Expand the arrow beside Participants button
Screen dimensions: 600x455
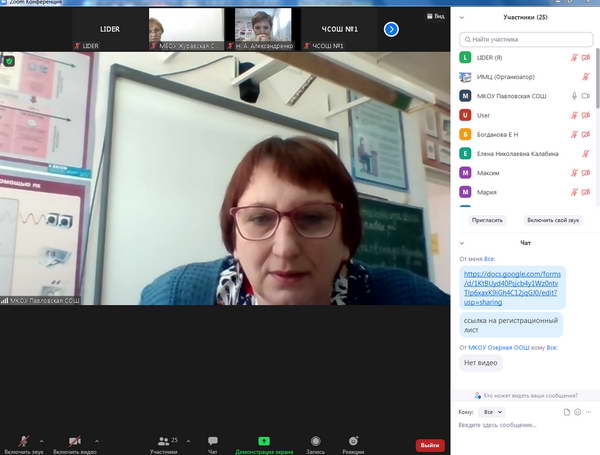pyautogui.click(x=188, y=441)
